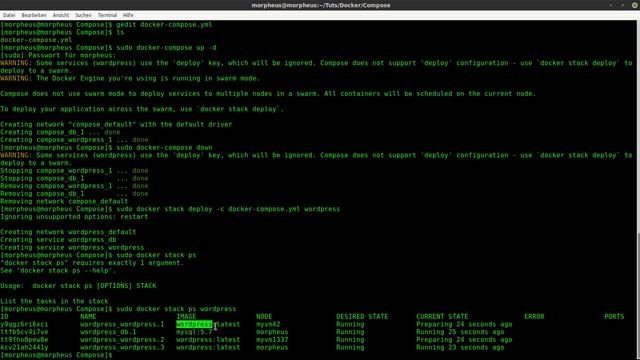Image resolution: width=640 pixels, height=360 pixels.
Task: Open the Suchen menu
Action: click(83, 15)
